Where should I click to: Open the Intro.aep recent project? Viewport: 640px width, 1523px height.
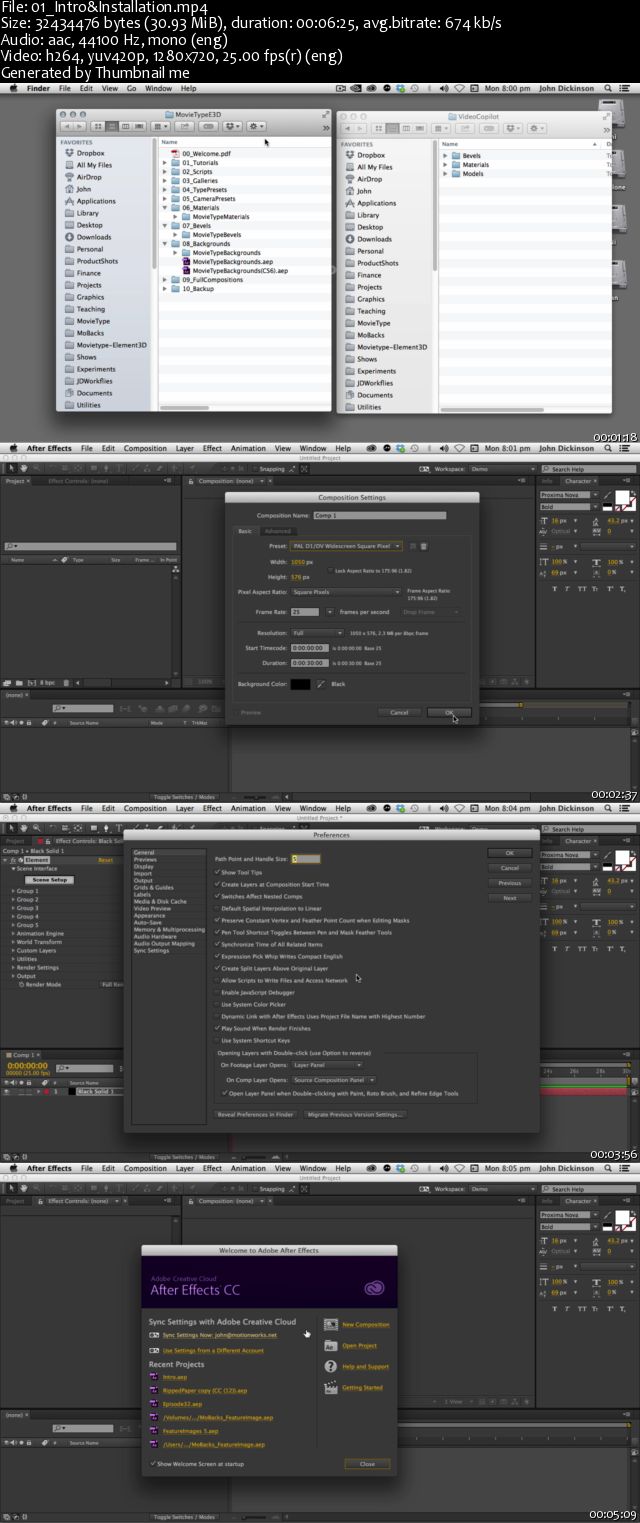(x=174, y=1376)
